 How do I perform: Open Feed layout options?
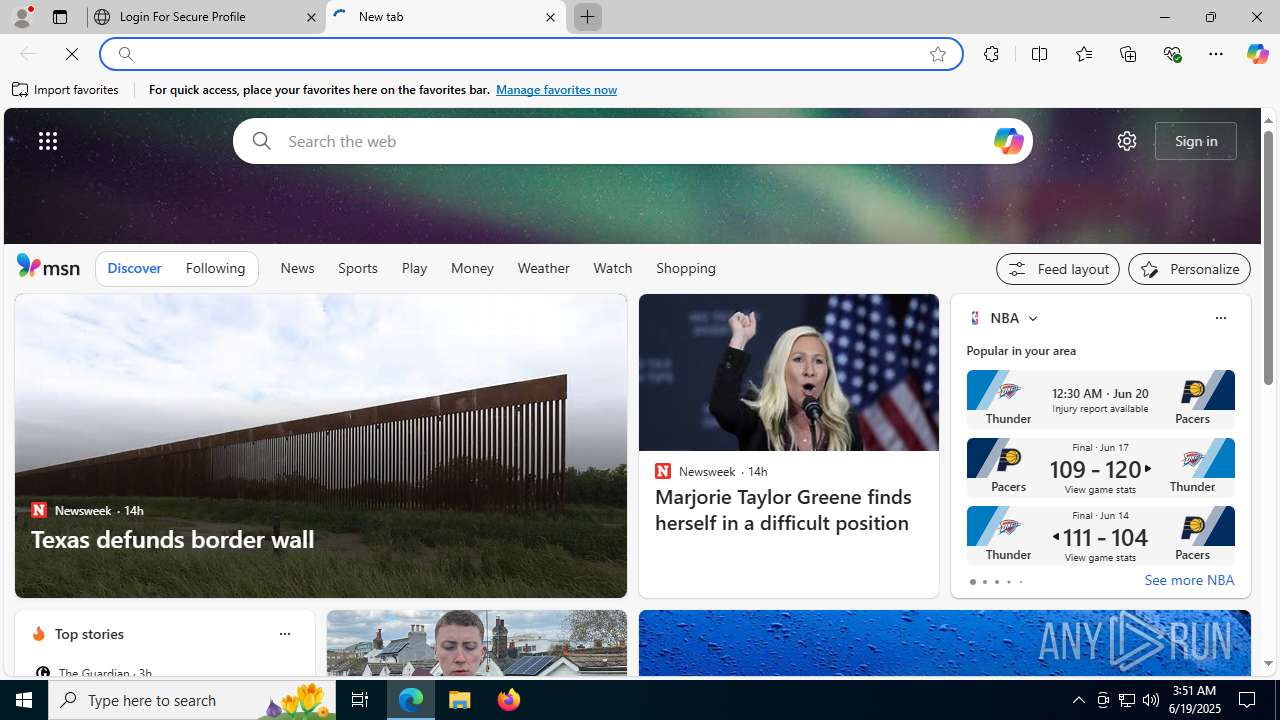pyautogui.click(x=1058, y=269)
